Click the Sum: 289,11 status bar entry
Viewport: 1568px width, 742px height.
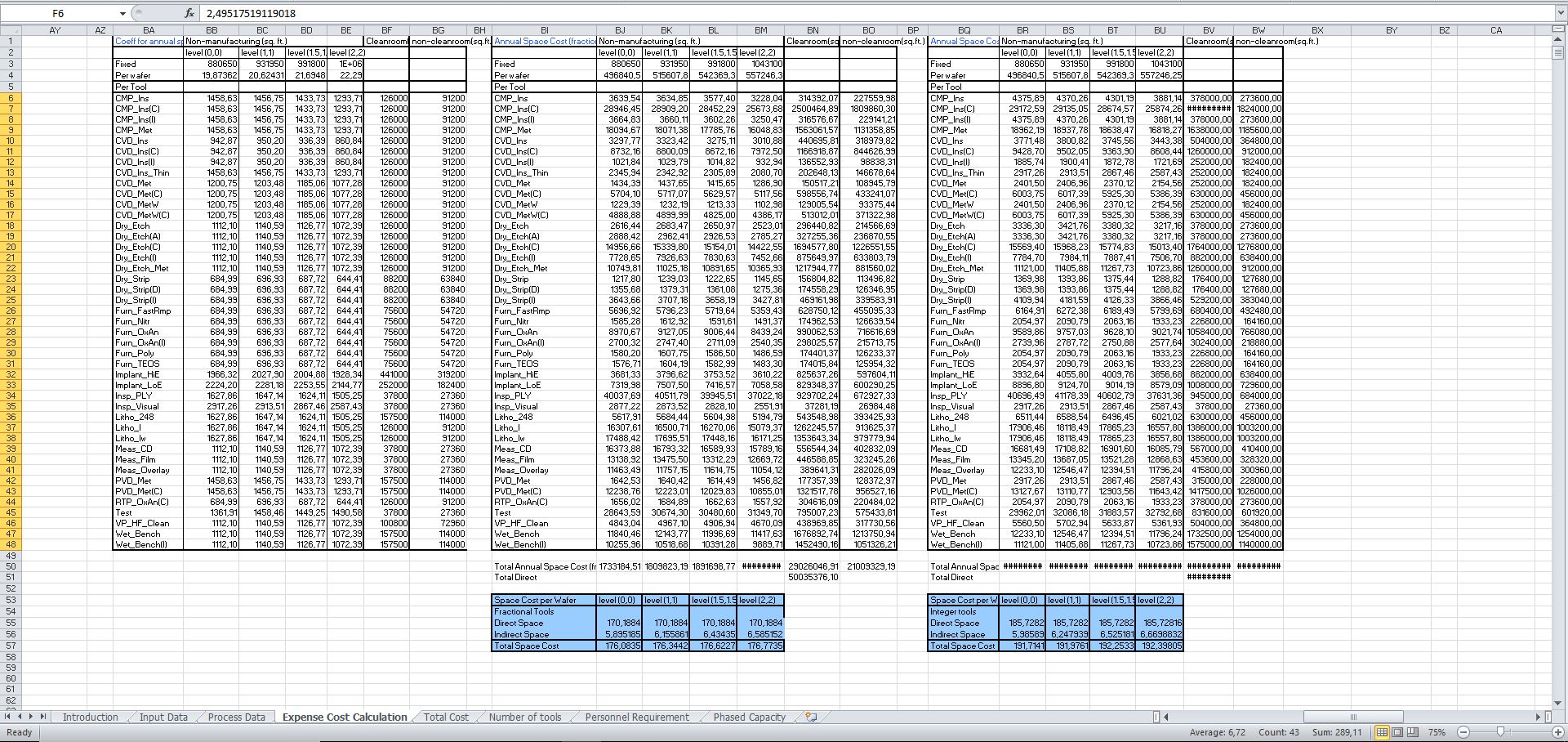[1337, 732]
